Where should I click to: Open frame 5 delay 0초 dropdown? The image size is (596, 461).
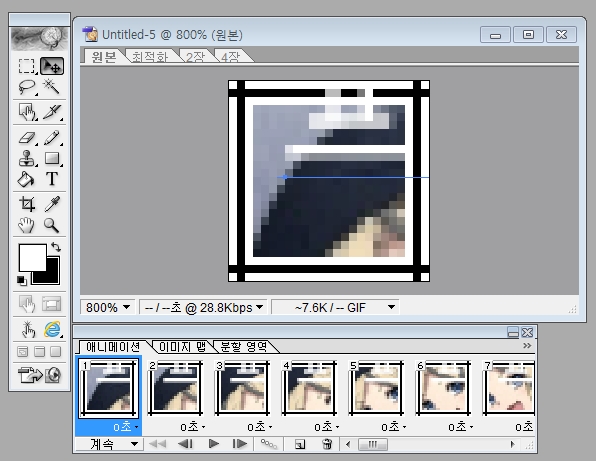point(393,427)
